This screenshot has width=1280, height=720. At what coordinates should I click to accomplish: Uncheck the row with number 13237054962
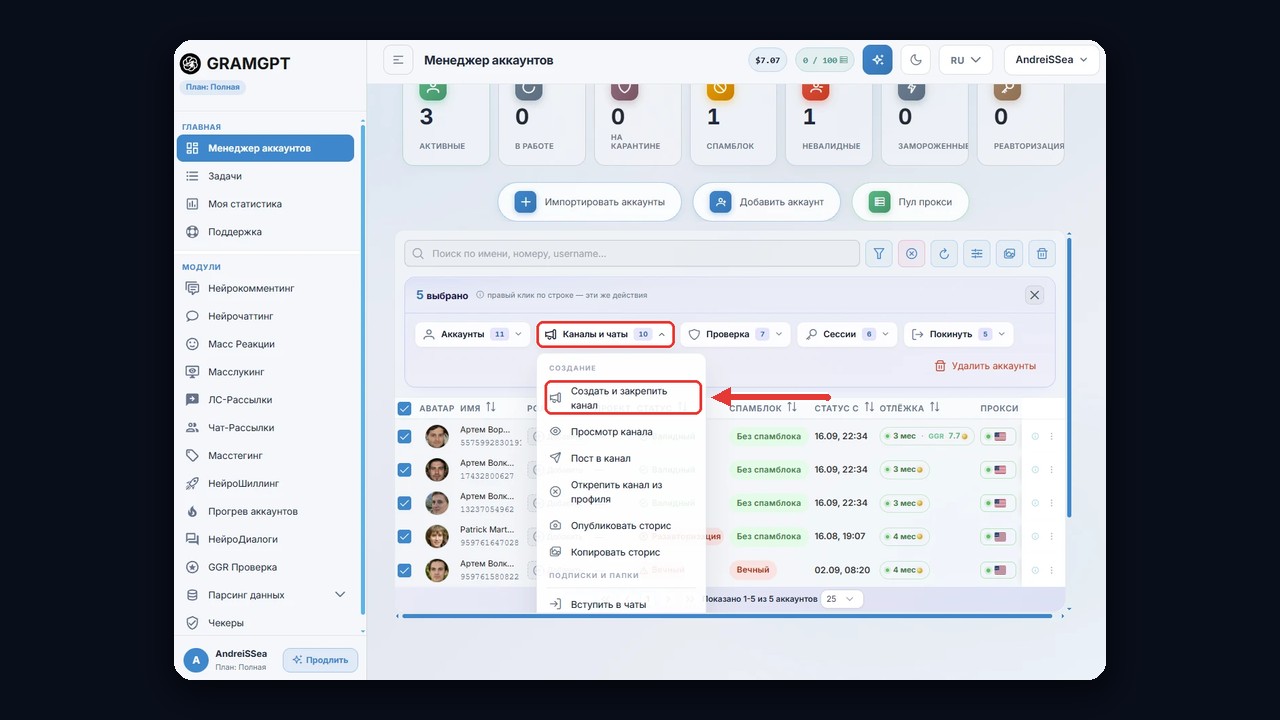point(405,503)
